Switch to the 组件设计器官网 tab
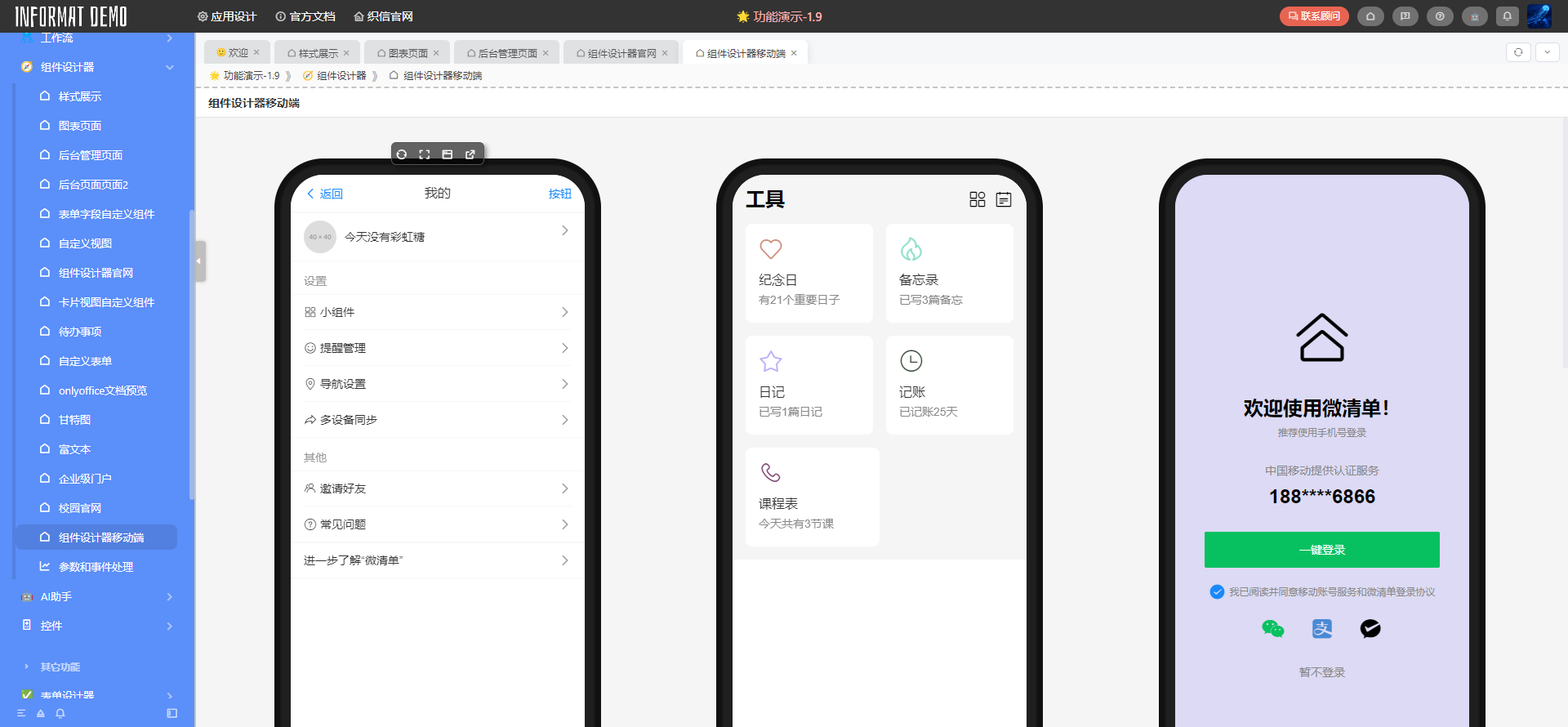Screen dimensions: 1568x727 click(x=621, y=53)
